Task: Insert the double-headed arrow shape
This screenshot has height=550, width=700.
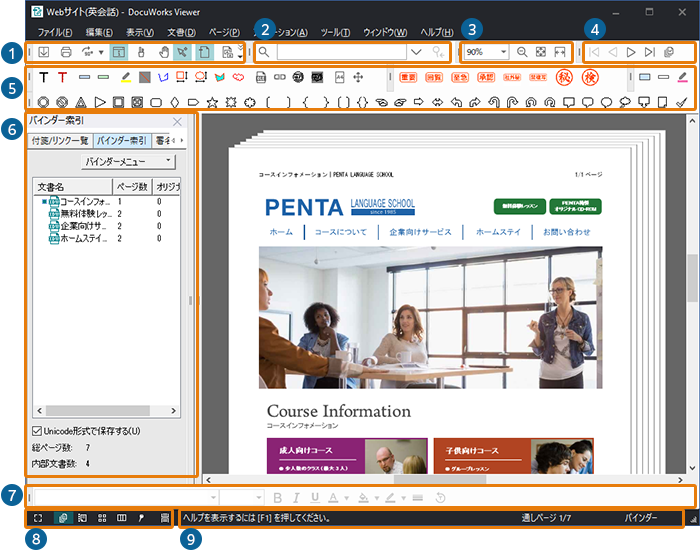Action: (438, 103)
